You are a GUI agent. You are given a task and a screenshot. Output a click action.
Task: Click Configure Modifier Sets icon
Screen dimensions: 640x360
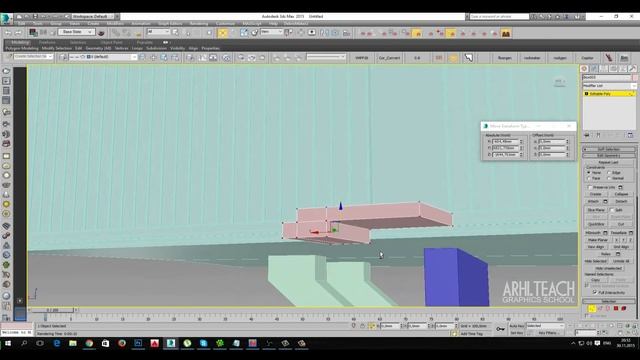point(630,135)
